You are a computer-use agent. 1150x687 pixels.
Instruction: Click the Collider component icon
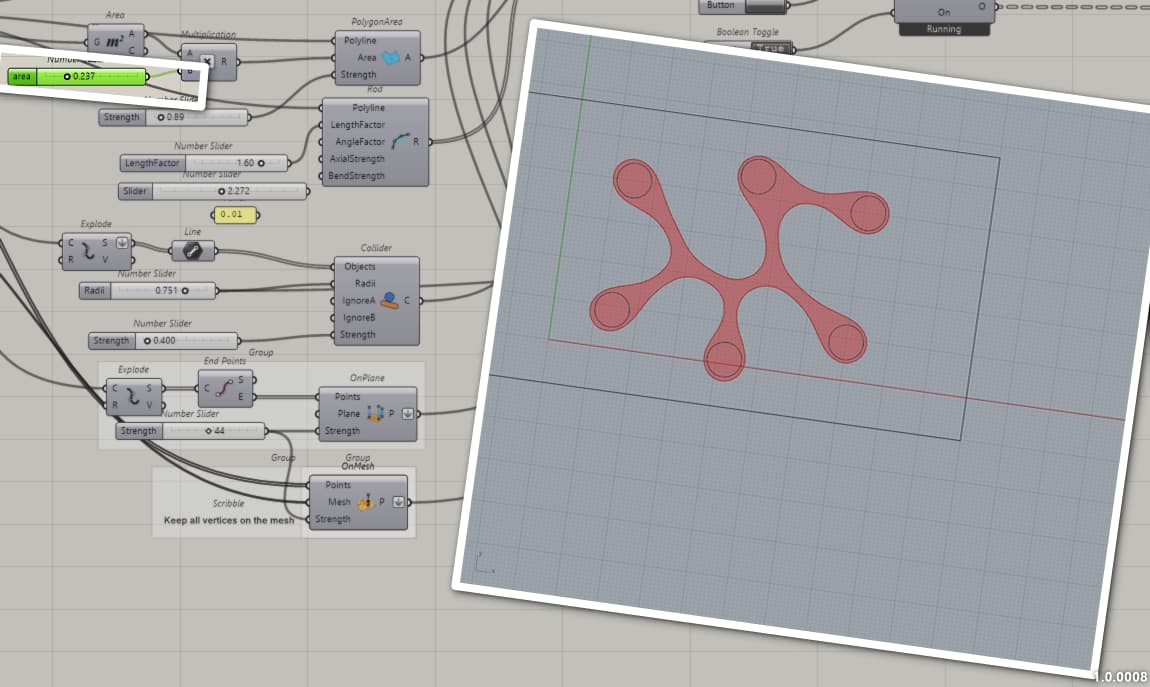coord(389,300)
